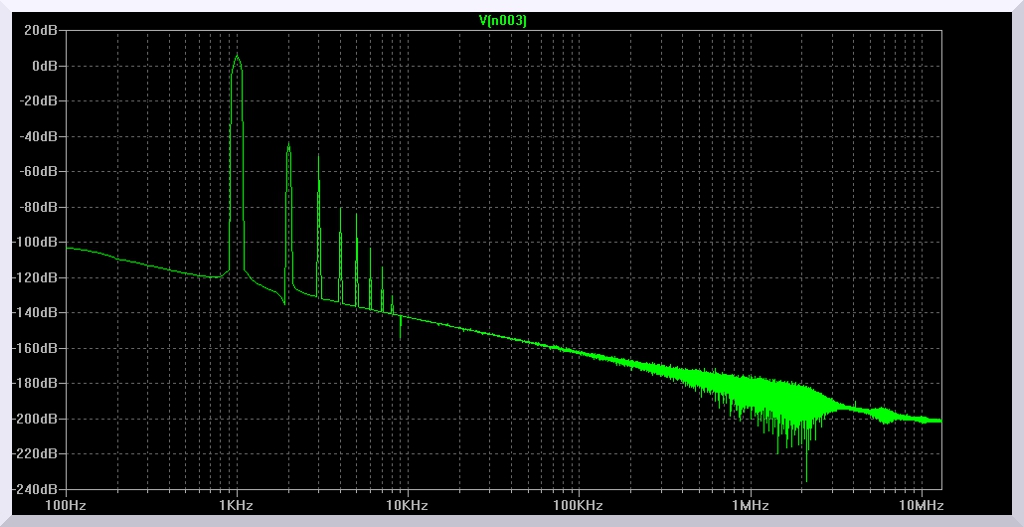This screenshot has width=1024, height=527.
Task: Click the 10MHz frequency axis label
Action: (x=918, y=505)
